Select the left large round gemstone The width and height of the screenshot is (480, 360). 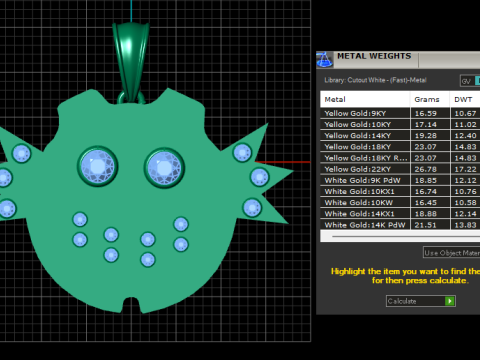click(98, 166)
